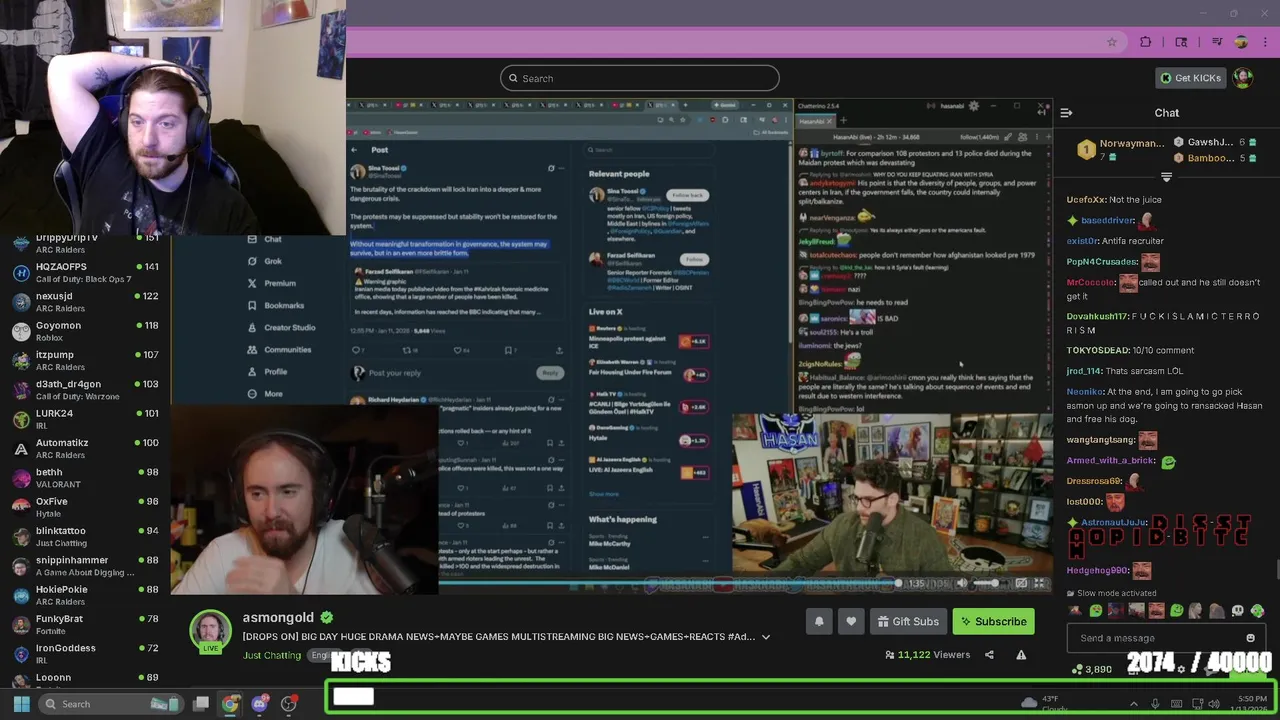The height and width of the screenshot is (720, 1280).
Task: Adjust the embedded video volume slider
Action: (988, 583)
